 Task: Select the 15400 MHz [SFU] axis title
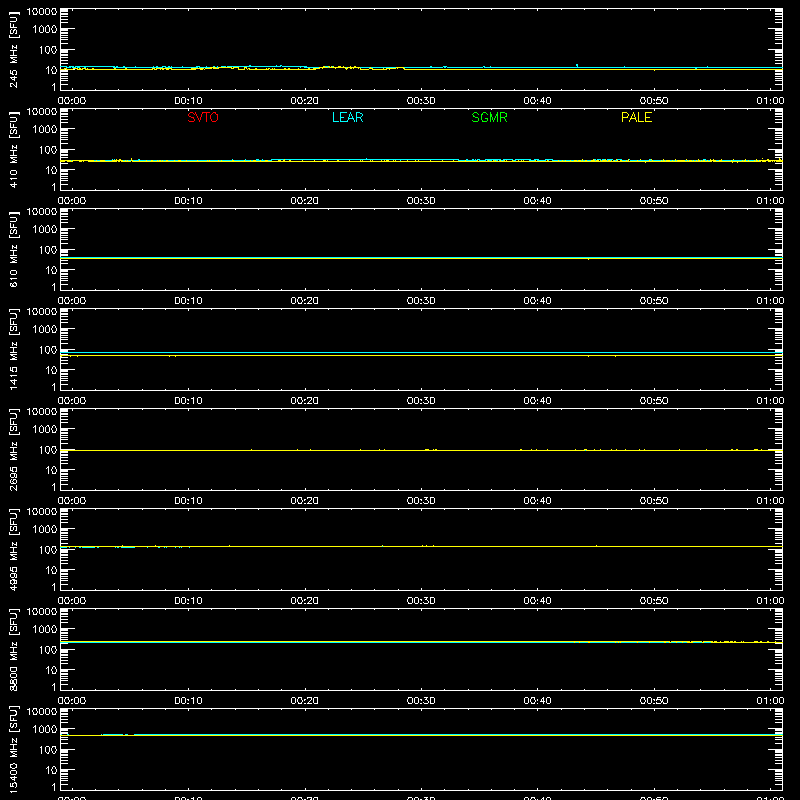13,749
